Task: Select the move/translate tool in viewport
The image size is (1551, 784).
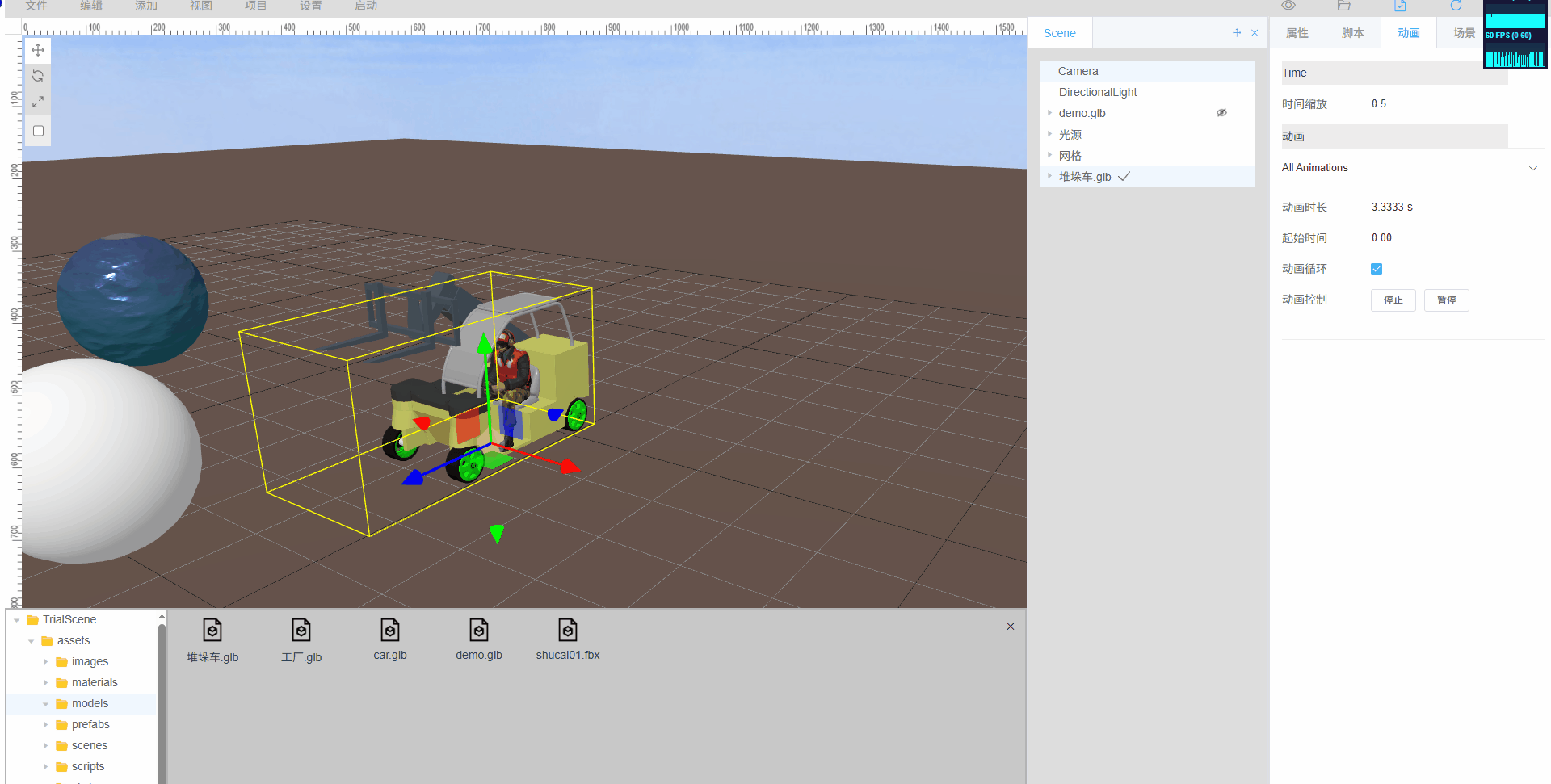Action: coord(38,50)
